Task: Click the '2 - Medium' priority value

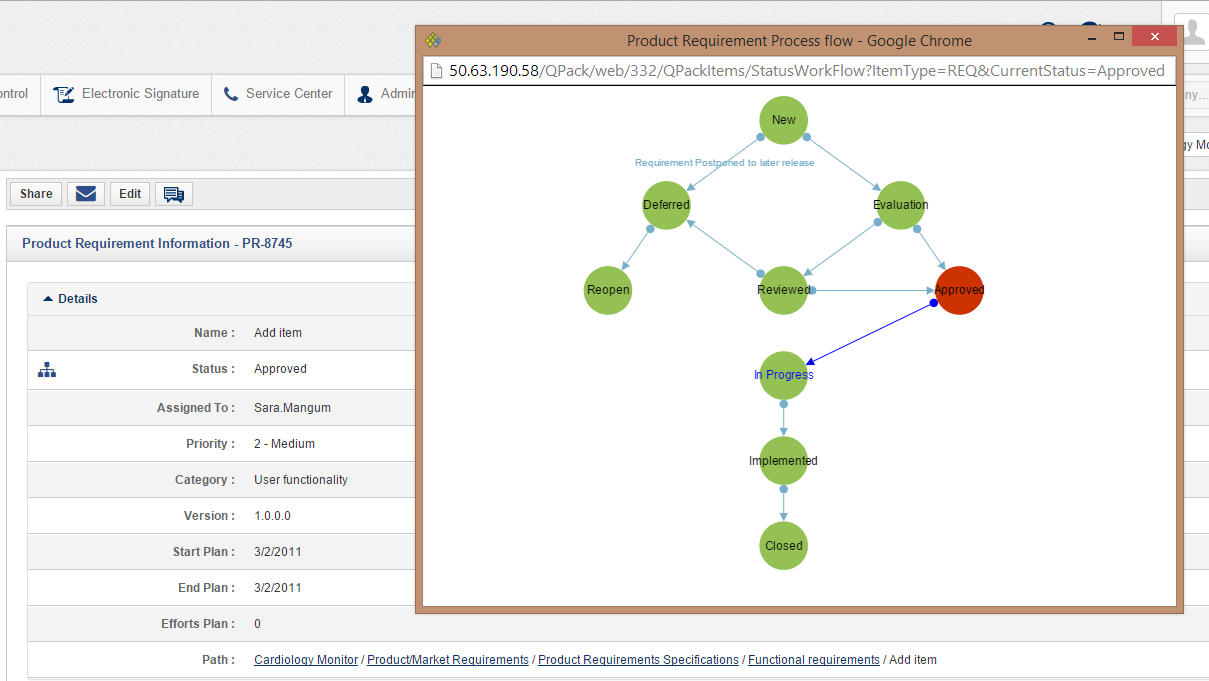Action: point(284,444)
